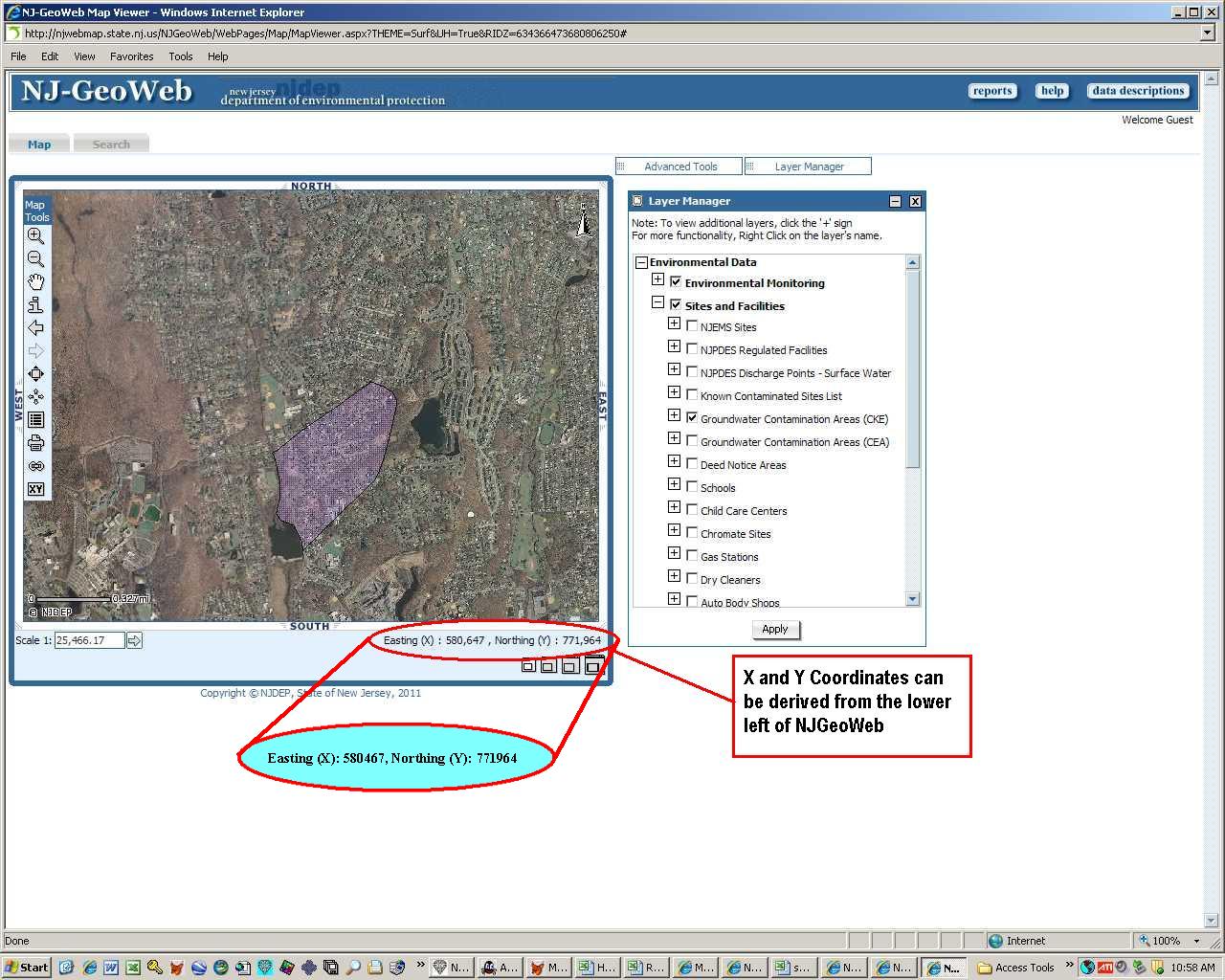Click the Internet zone globe in status bar
This screenshot has height=980, width=1225.
click(995, 941)
